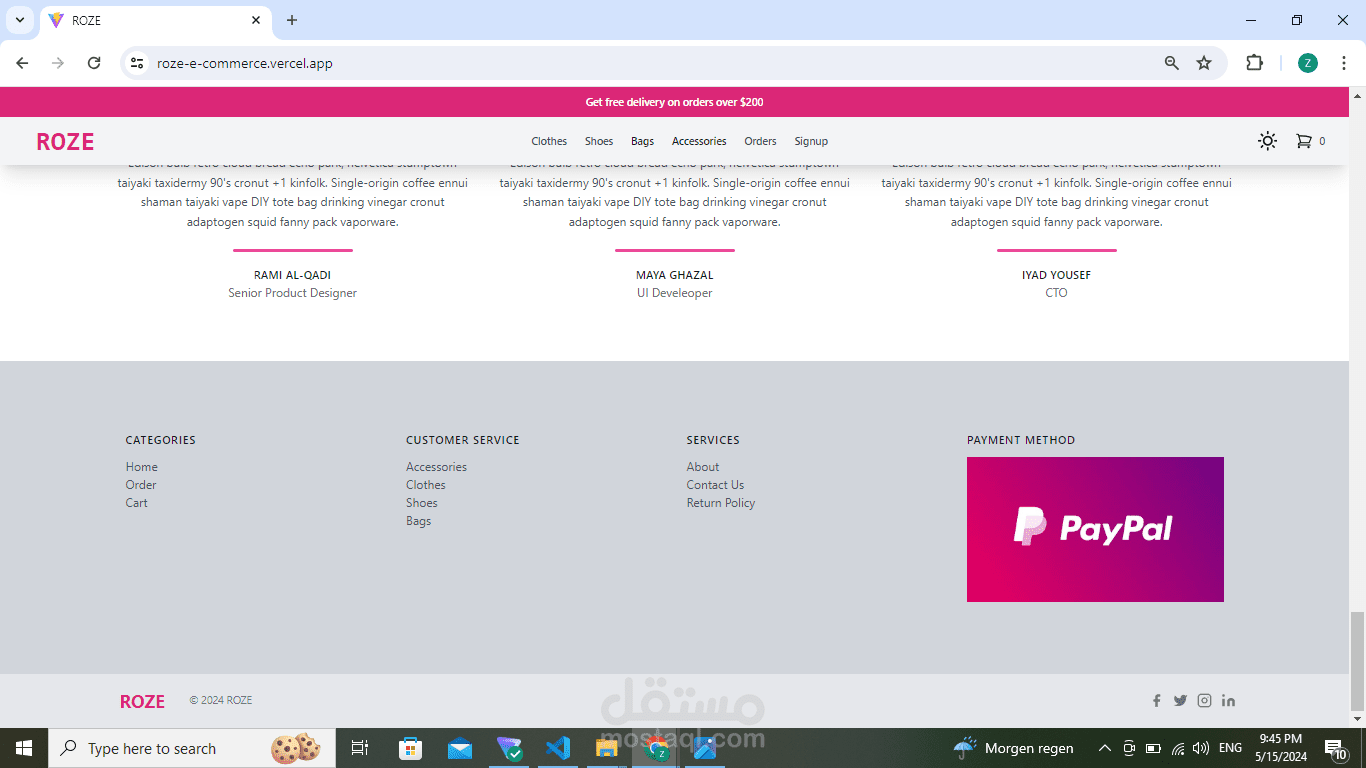Open Photos app from taskbar

pyautogui.click(x=705, y=748)
